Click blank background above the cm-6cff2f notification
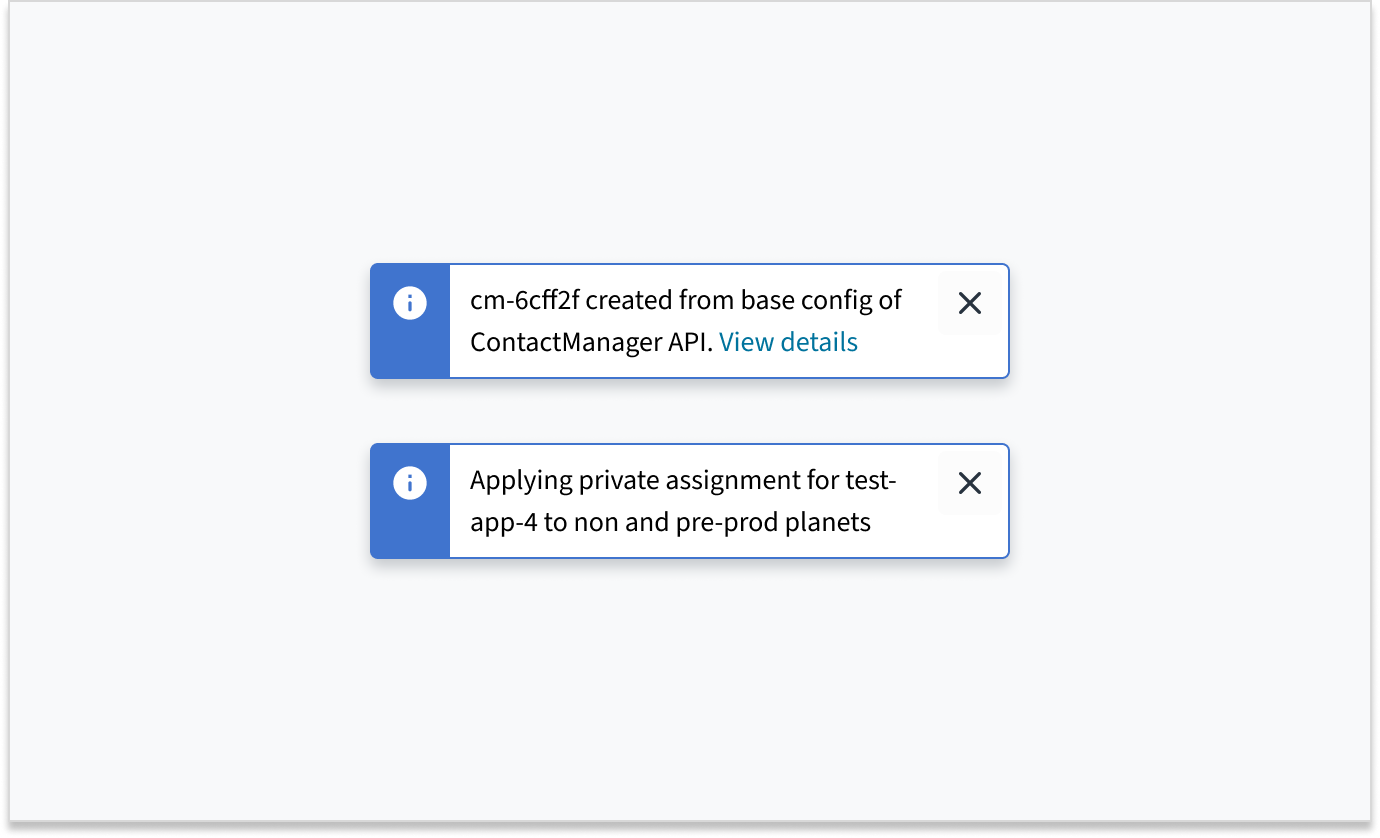 [x=689, y=150]
